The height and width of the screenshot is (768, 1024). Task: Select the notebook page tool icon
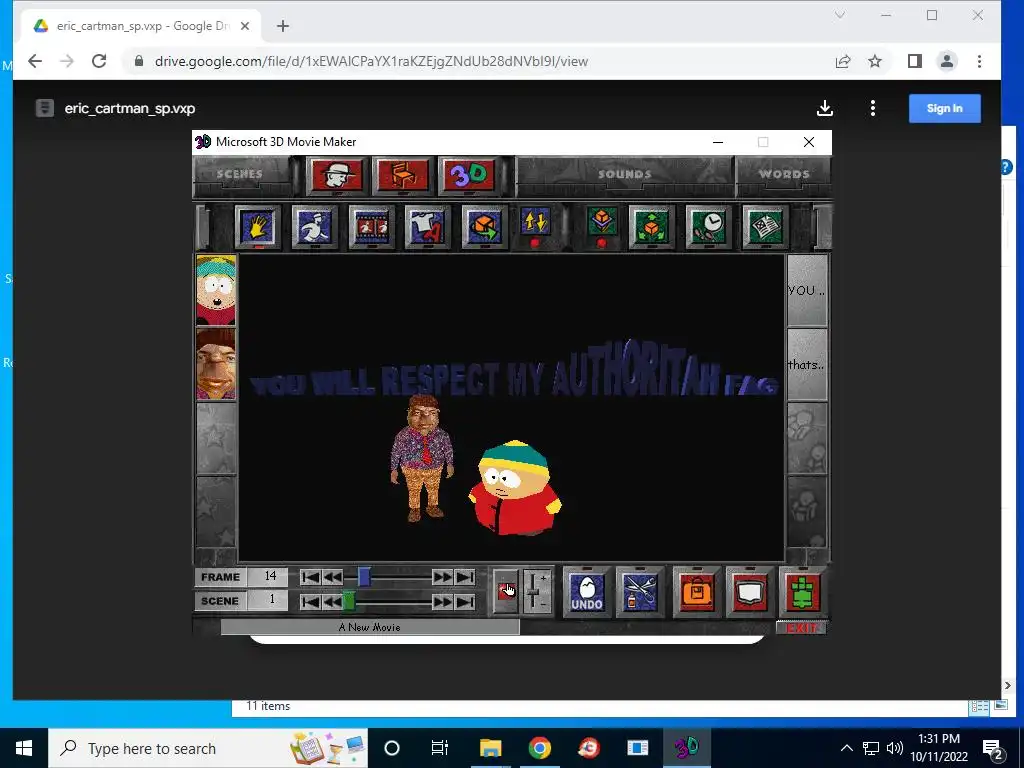tap(765, 227)
